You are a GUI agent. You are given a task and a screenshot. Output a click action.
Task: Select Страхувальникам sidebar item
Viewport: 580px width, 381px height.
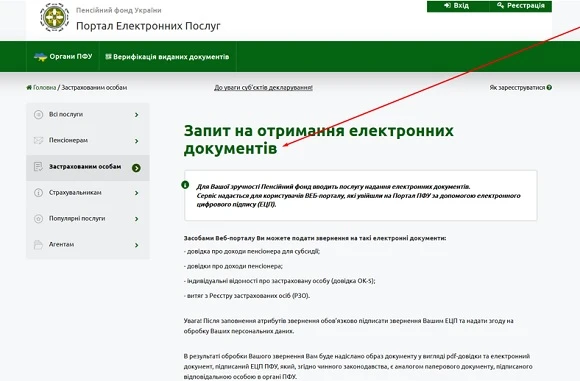point(88,193)
